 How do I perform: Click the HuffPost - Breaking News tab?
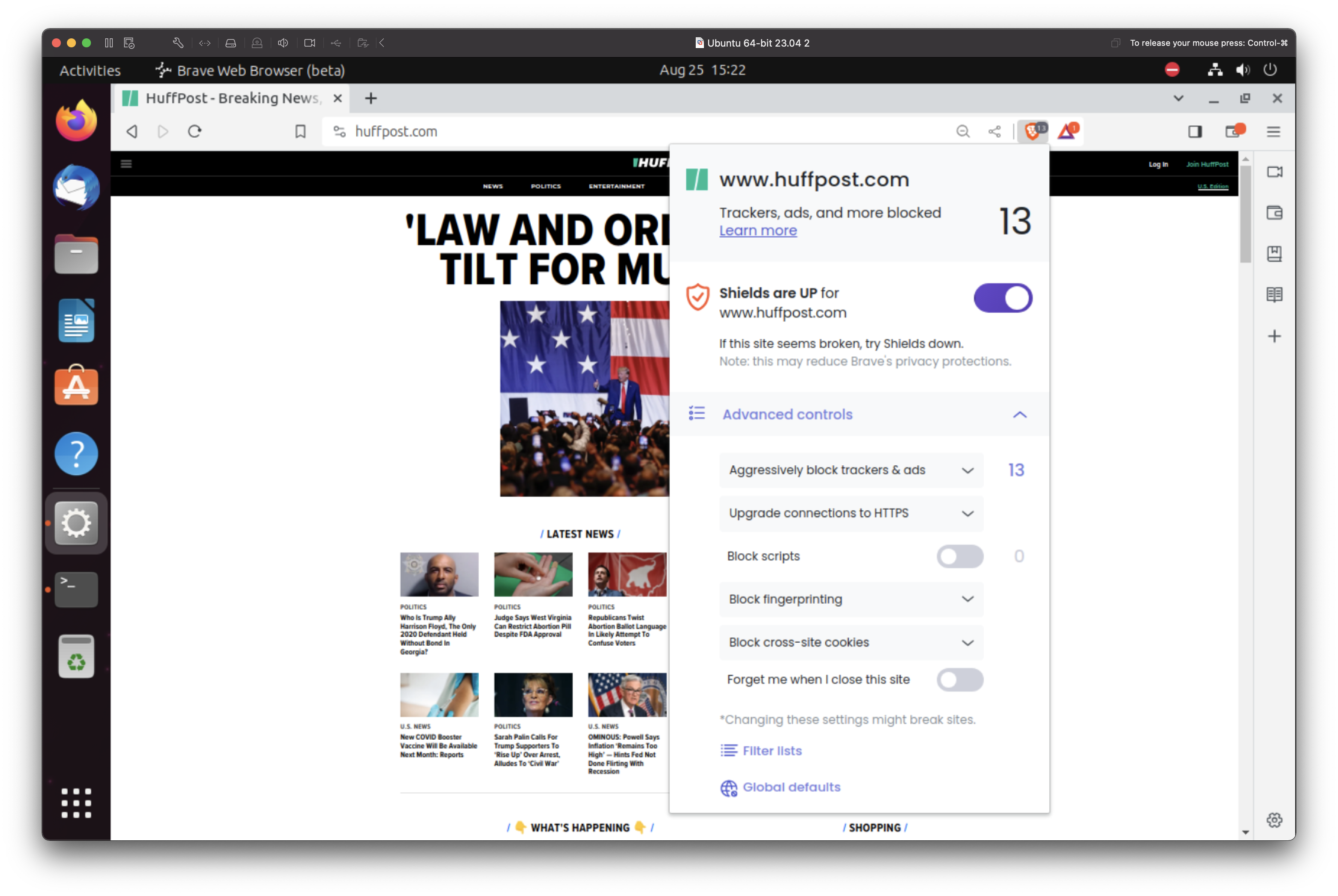point(229,98)
